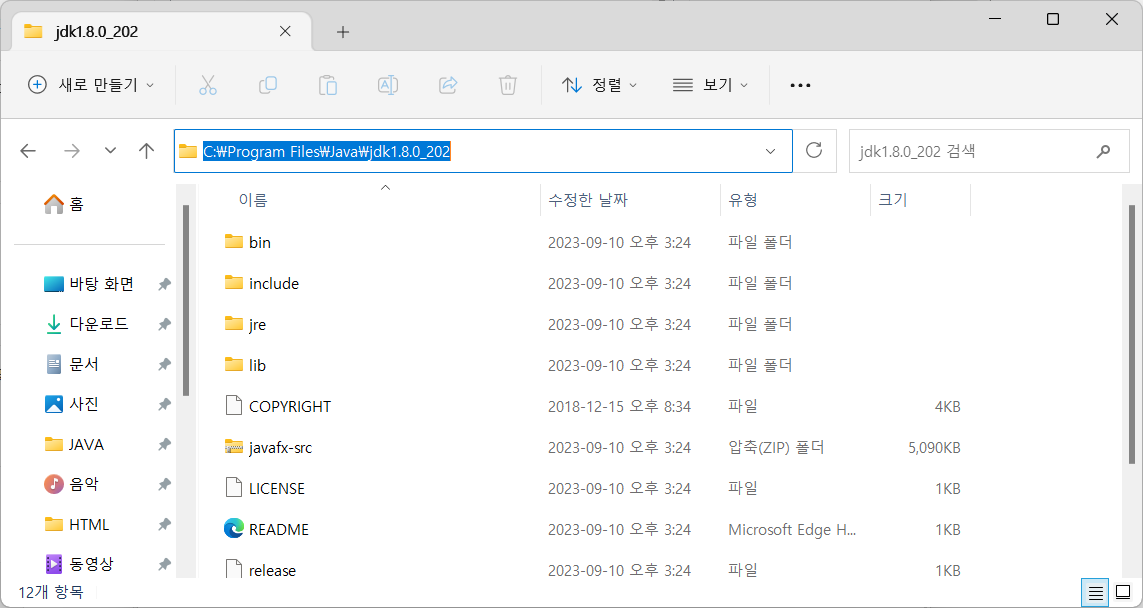This screenshot has width=1143, height=608.
Task: Click the jre folder icon
Action: 233,323
